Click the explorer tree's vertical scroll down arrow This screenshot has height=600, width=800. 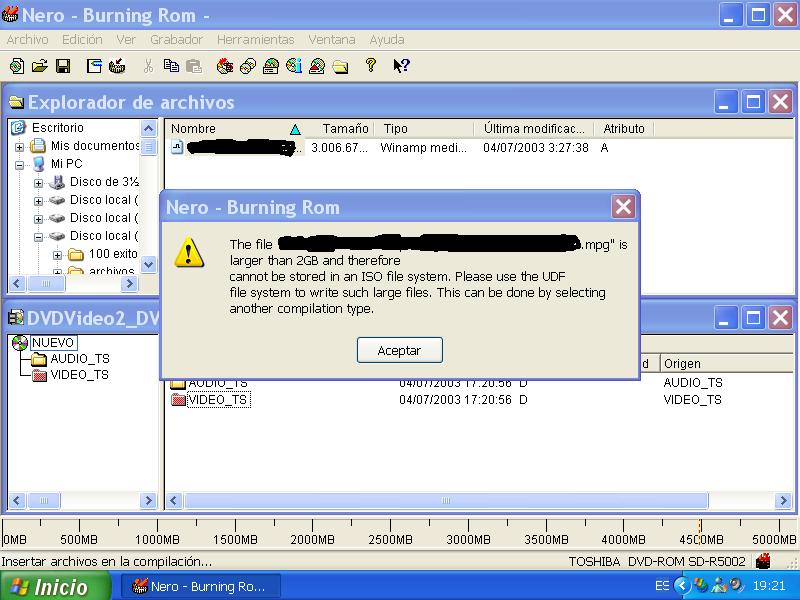148,265
